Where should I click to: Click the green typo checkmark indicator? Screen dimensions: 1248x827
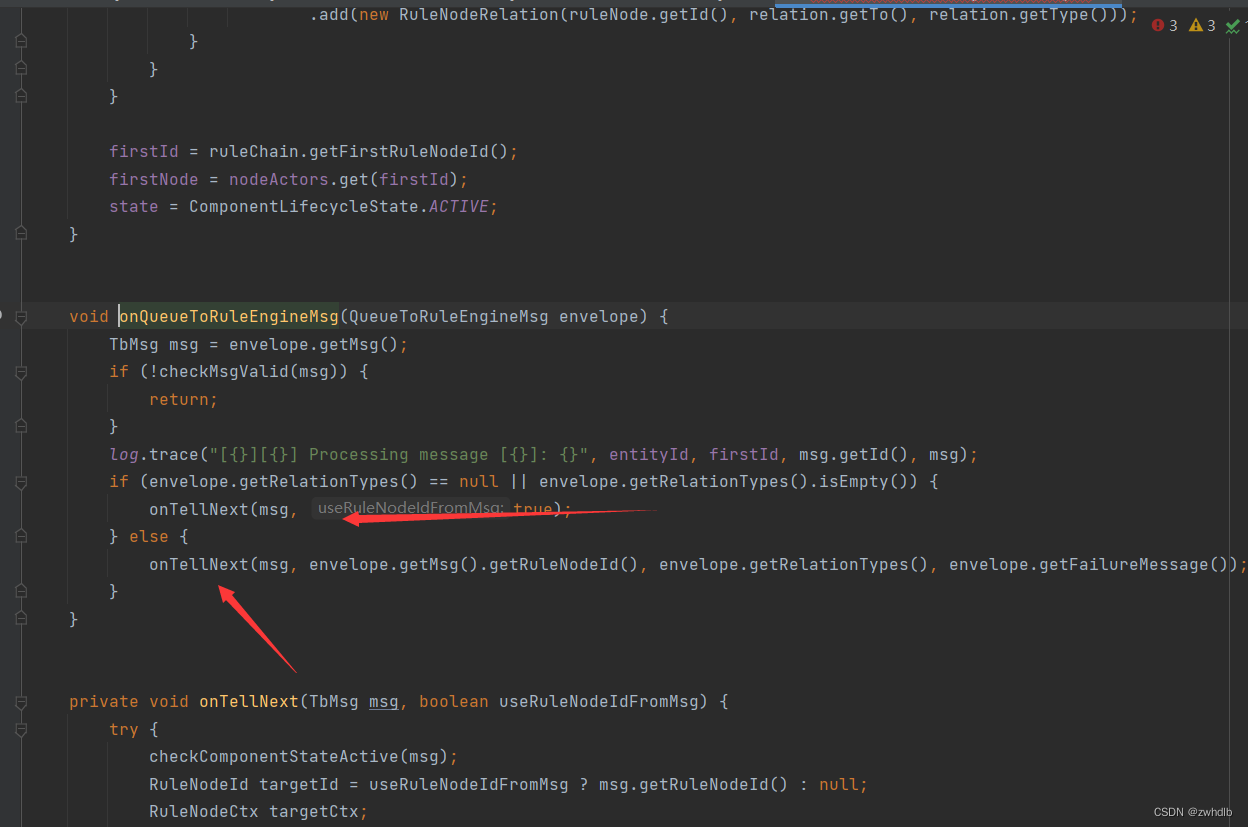(x=1233, y=26)
